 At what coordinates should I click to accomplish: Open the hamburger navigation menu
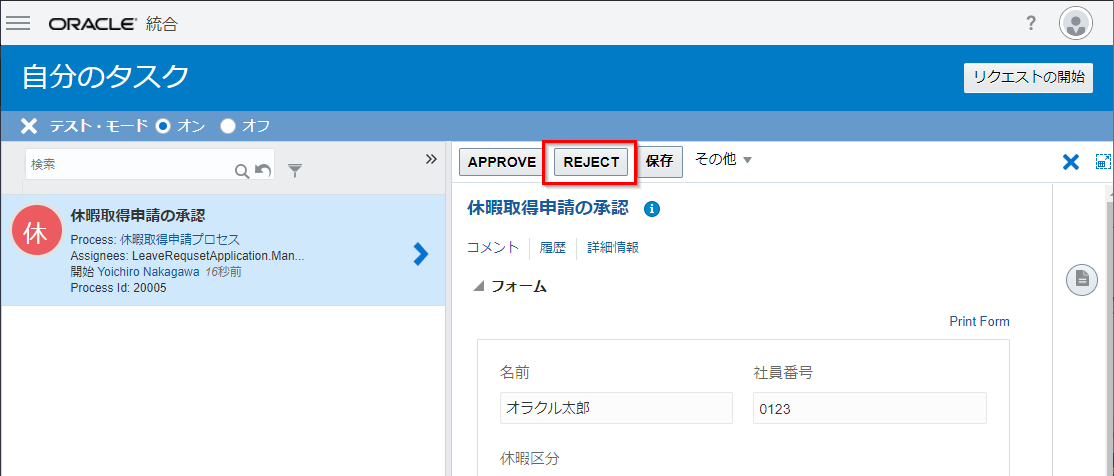click(18, 23)
